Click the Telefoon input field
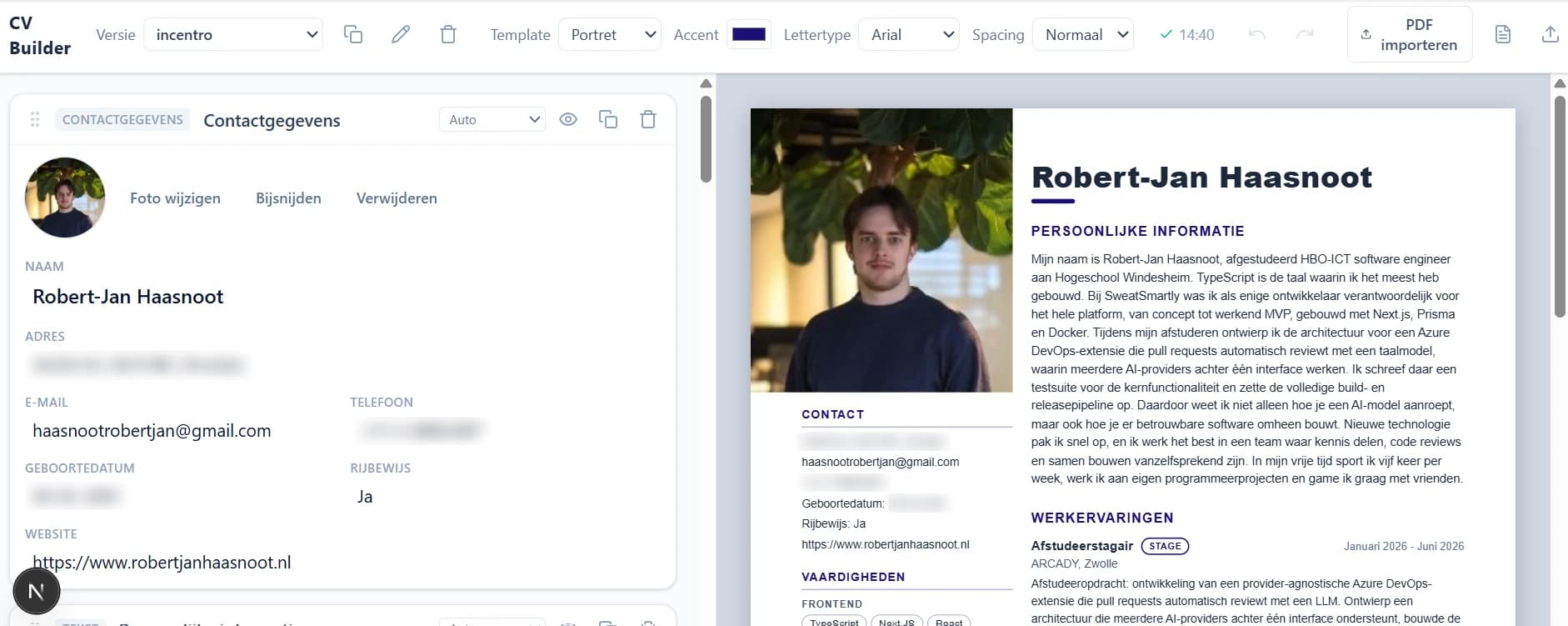The image size is (1568, 626). pyautogui.click(x=505, y=431)
